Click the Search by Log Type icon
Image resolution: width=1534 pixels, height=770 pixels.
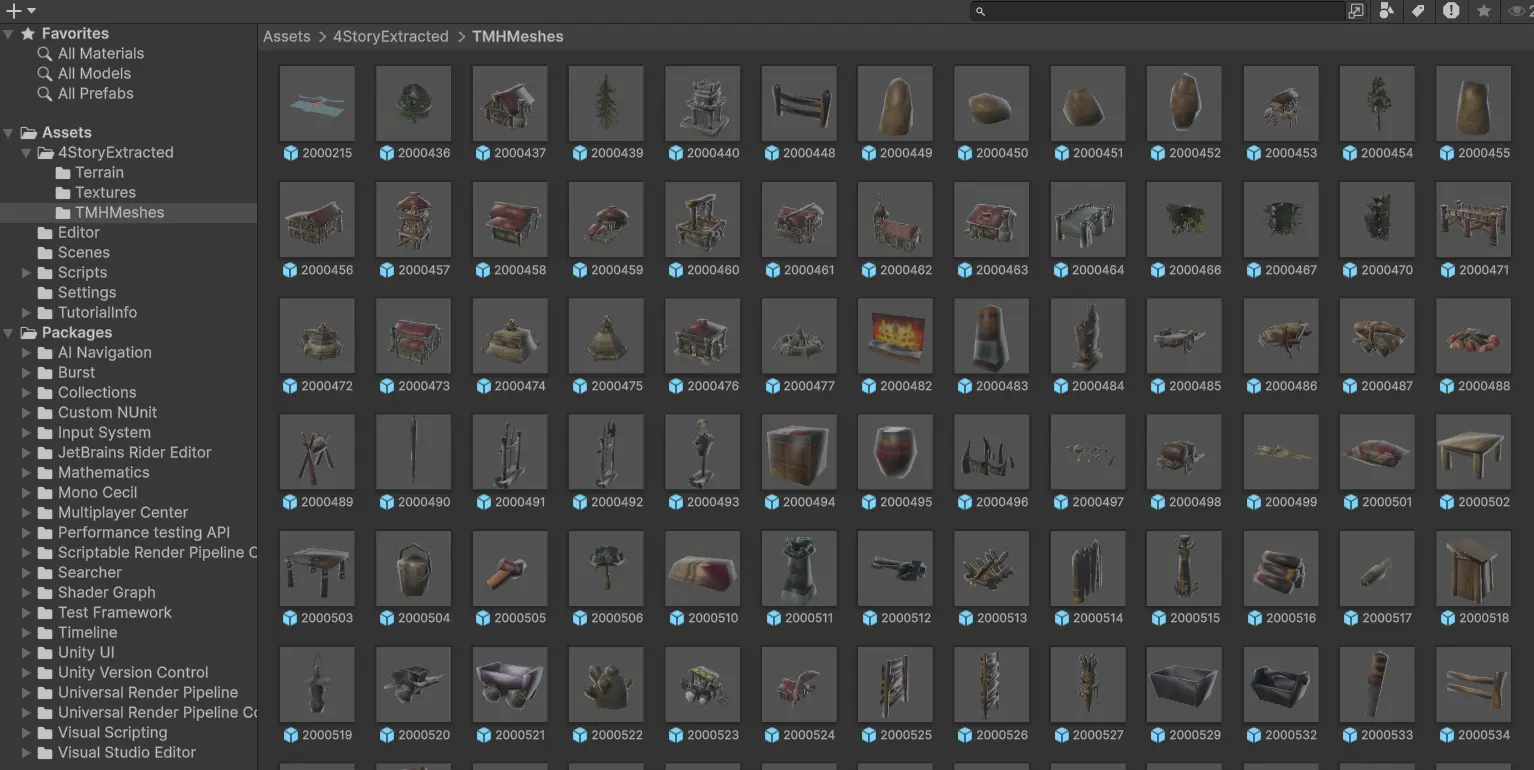(1451, 11)
